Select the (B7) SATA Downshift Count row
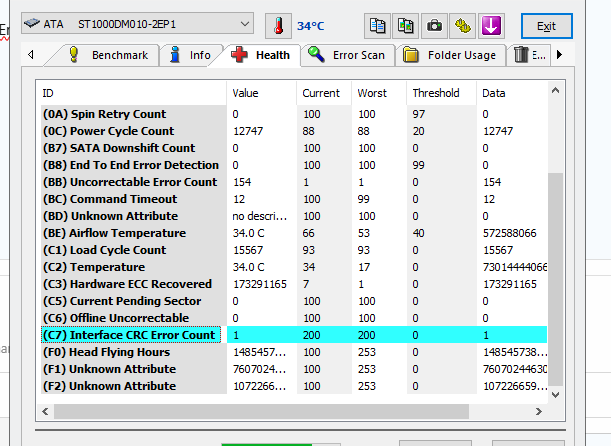Viewport: 611px width, 446px height. click(294, 148)
